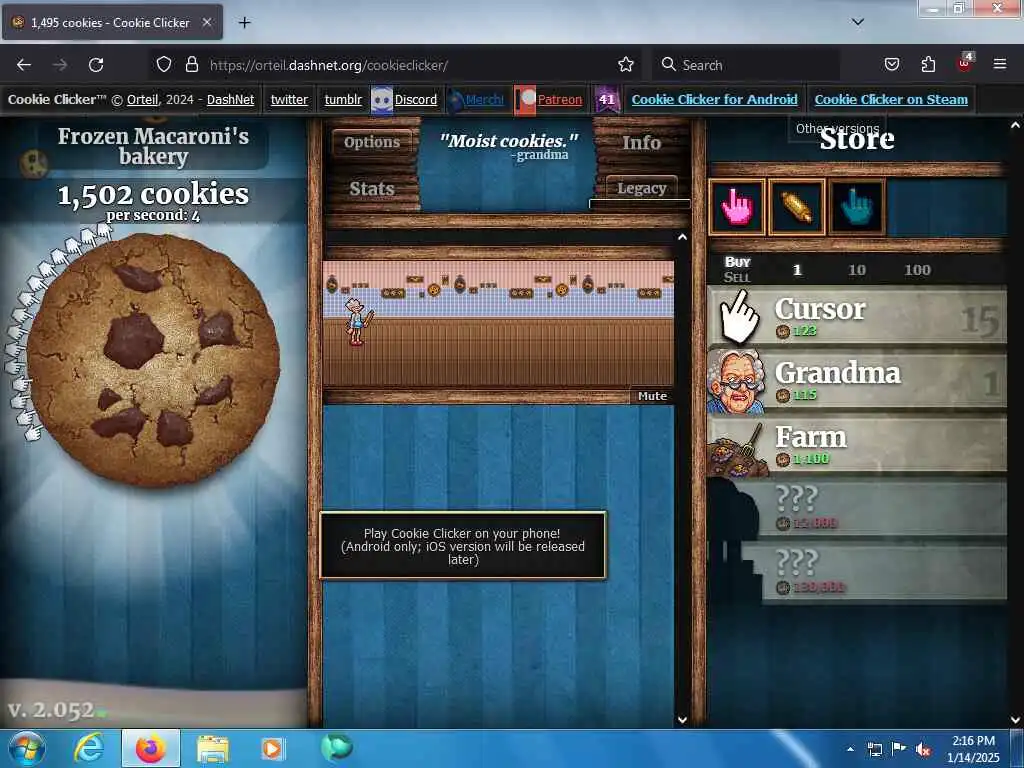Click the store panel scroll-up arrow
This screenshot has height=768, width=1024.
[1016, 125]
